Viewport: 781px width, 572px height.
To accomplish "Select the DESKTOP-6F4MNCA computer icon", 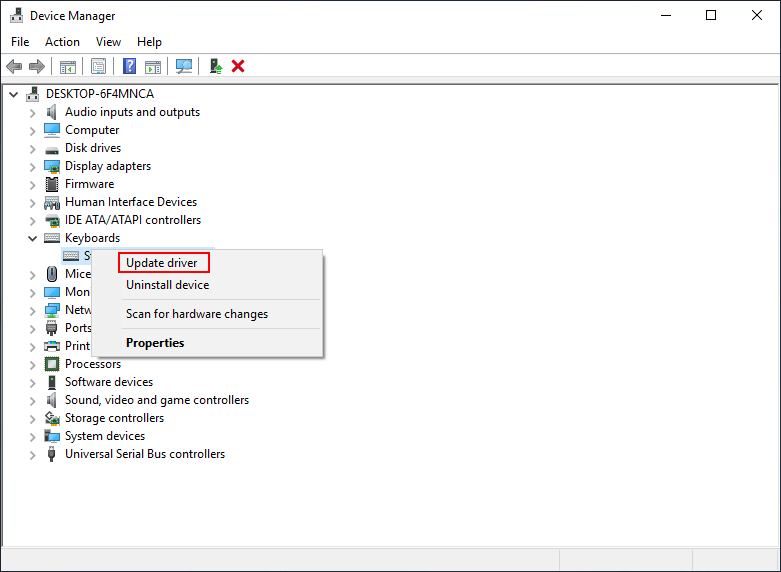I will [x=33, y=94].
